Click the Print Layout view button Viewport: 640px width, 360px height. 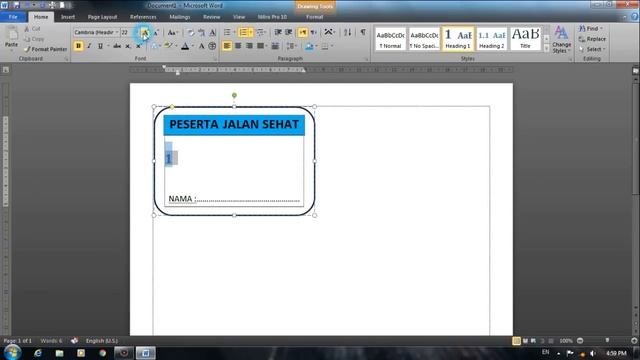coord(516,341)
